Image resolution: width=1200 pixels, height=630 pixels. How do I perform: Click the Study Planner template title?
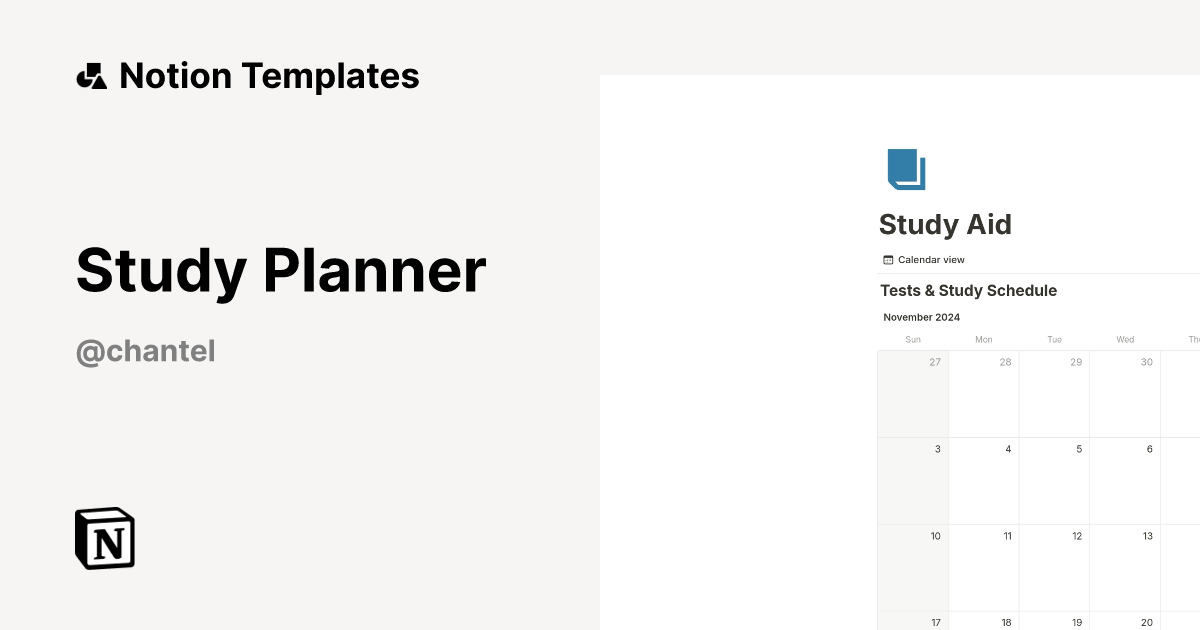tap(281, 270)
